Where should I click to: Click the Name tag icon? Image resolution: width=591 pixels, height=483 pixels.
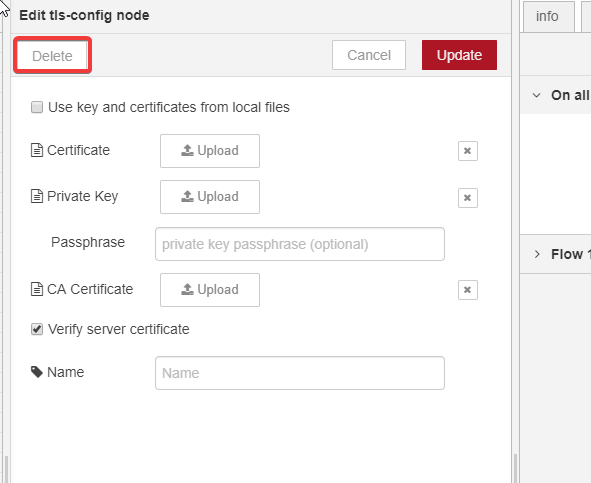[37, 372]
